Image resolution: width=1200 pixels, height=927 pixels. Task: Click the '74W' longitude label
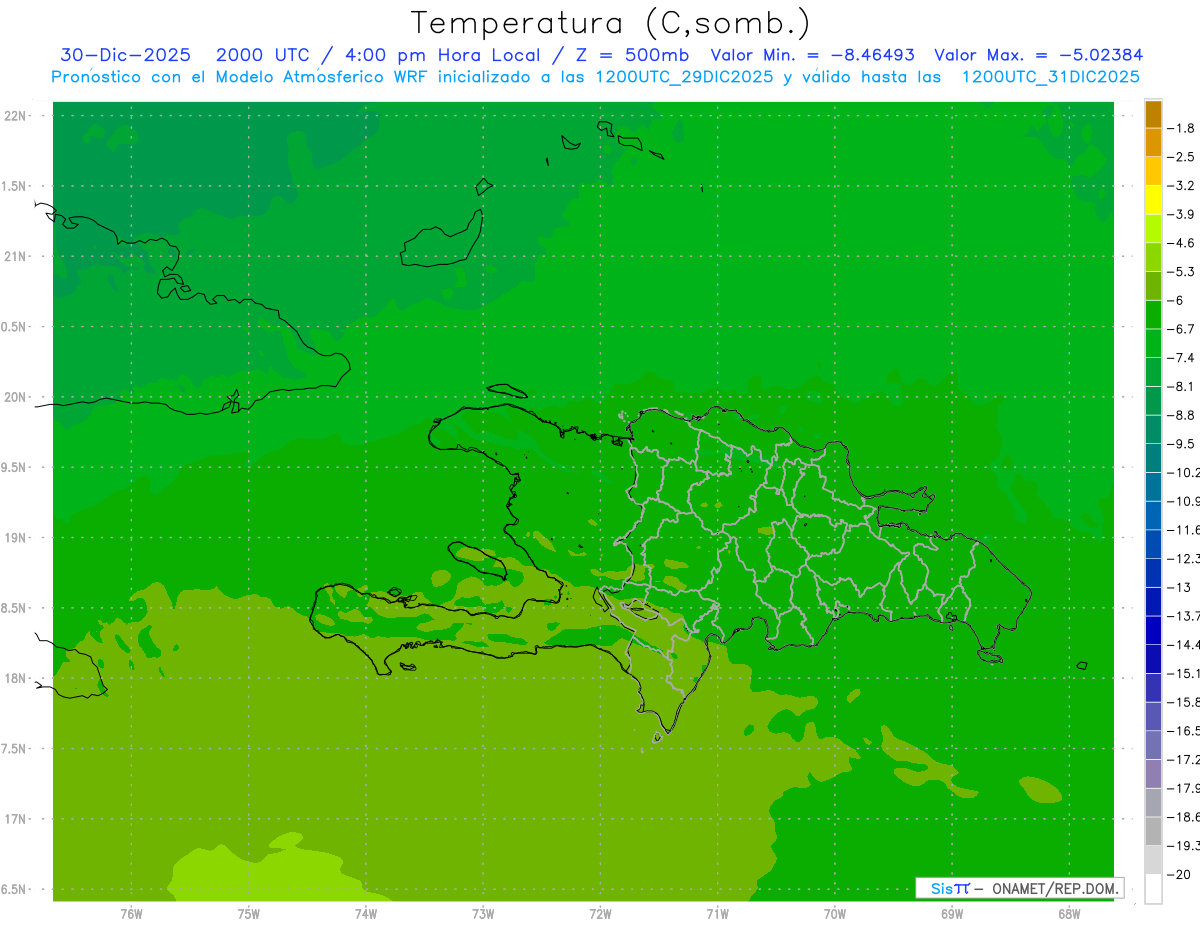point(366,913)
